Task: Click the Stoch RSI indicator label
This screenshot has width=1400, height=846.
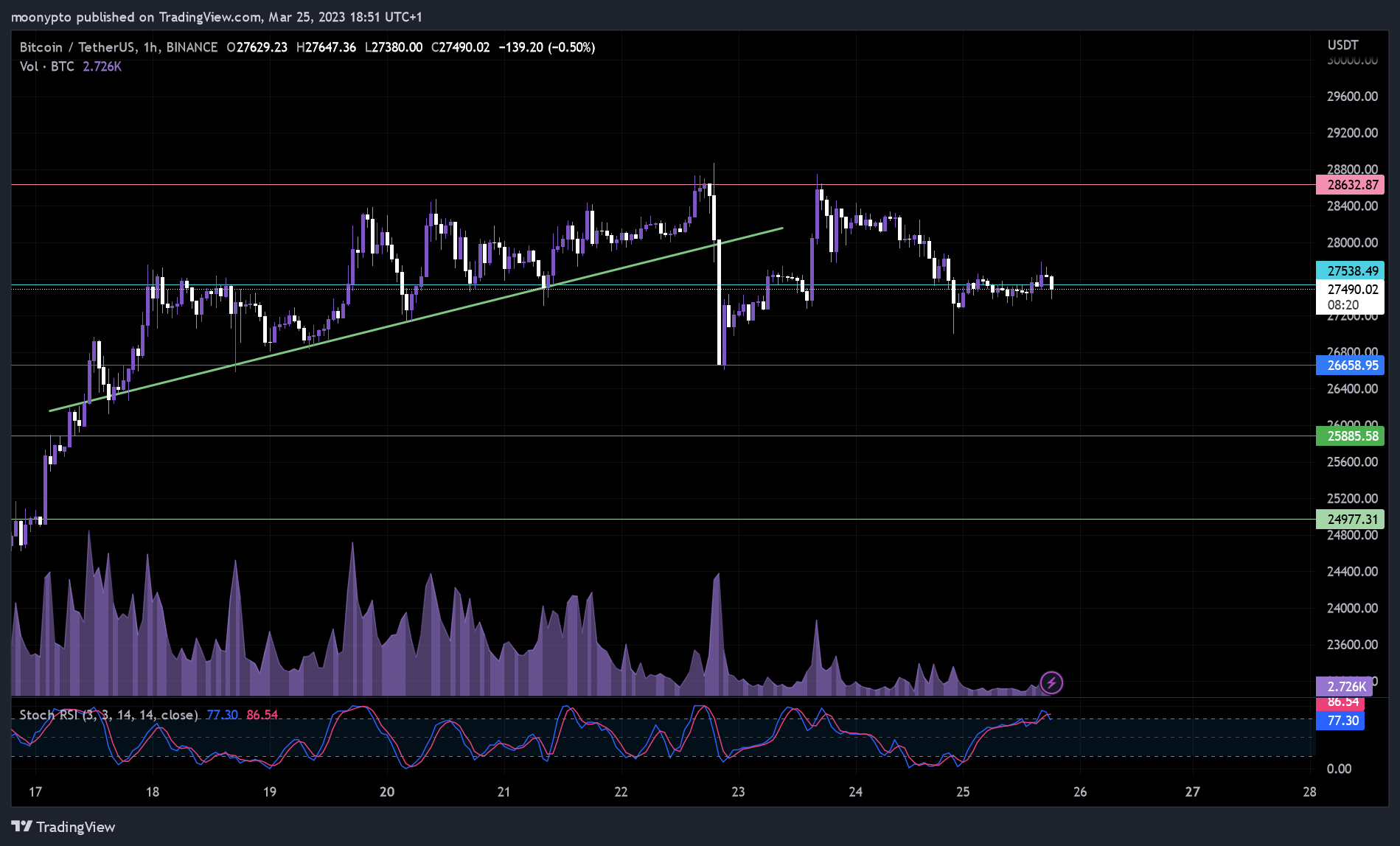Action: (109, 715)
